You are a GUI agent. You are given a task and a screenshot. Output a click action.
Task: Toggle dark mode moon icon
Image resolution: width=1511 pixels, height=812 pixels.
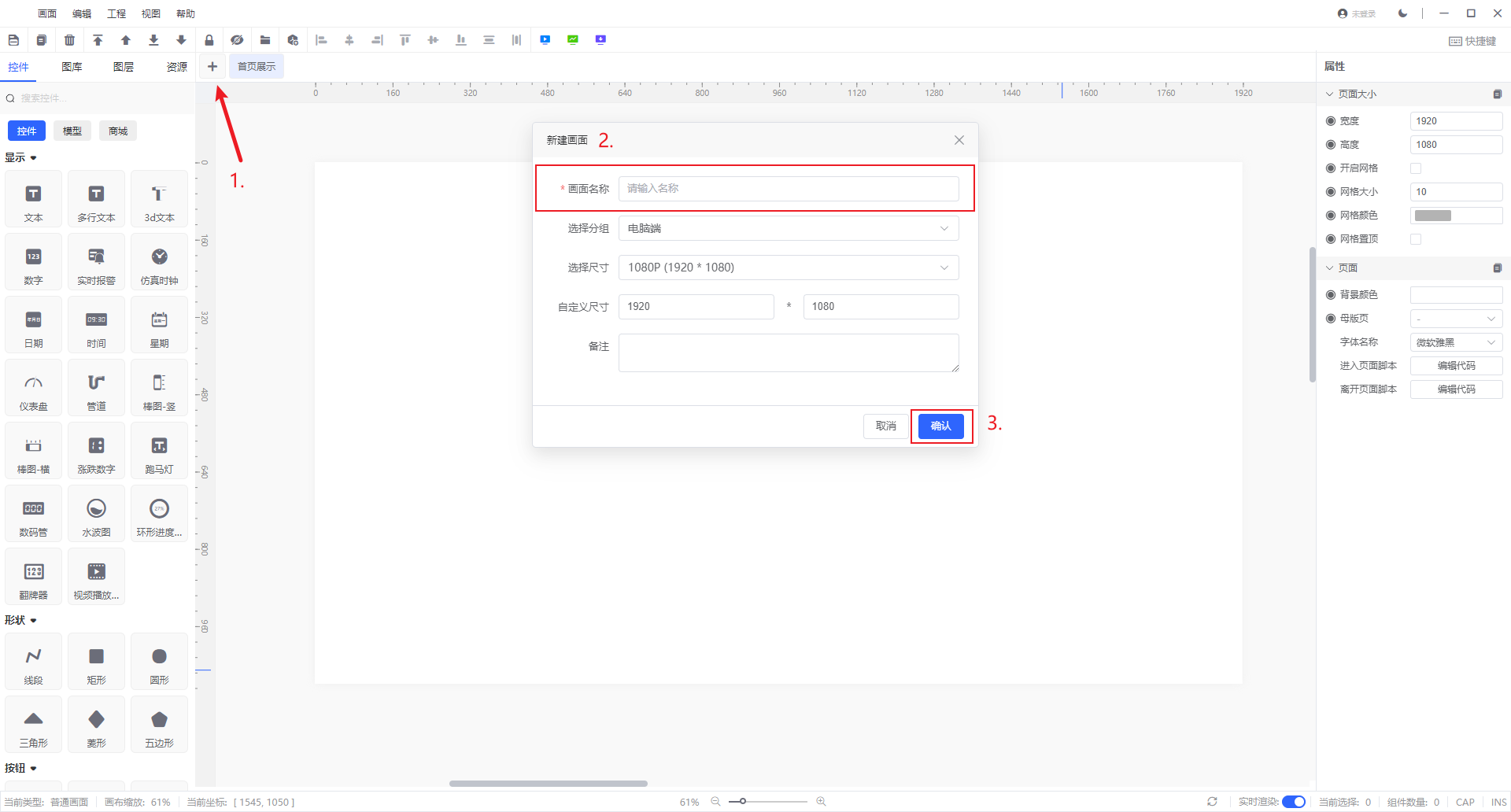coord(1402,13)
